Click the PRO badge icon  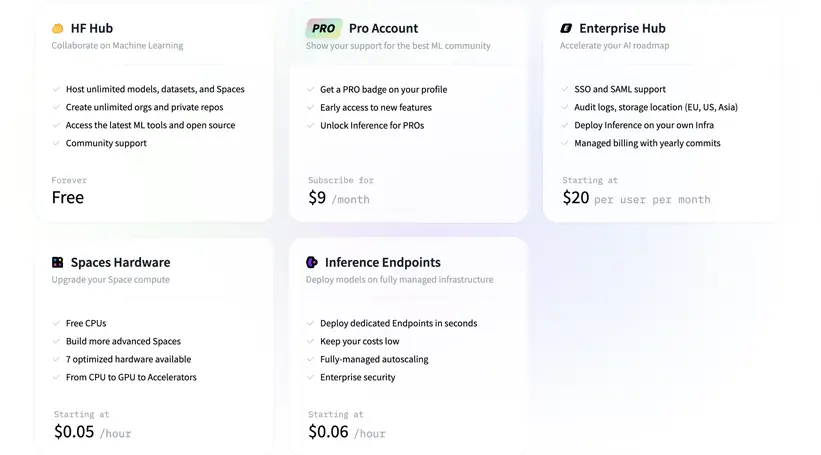[323, 29]
